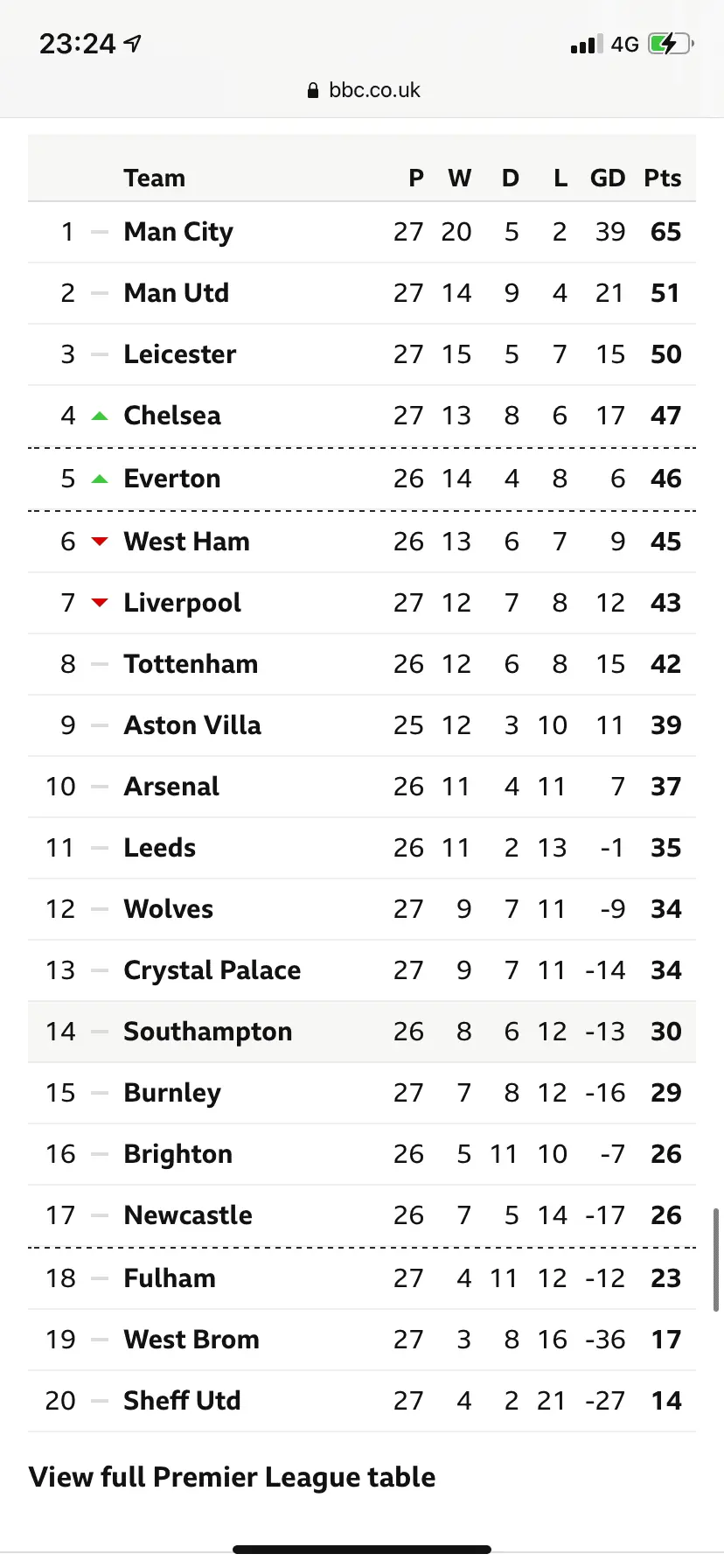Tap the location arrow next to clock
The height and width of the screenshot is (1568, 724).
133,43
